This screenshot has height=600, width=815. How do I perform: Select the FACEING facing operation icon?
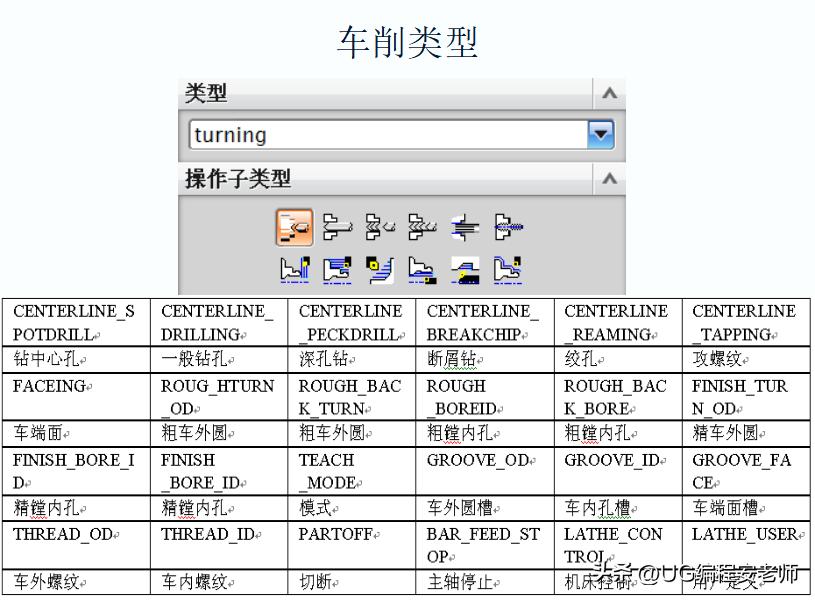(x=296, y=268)
